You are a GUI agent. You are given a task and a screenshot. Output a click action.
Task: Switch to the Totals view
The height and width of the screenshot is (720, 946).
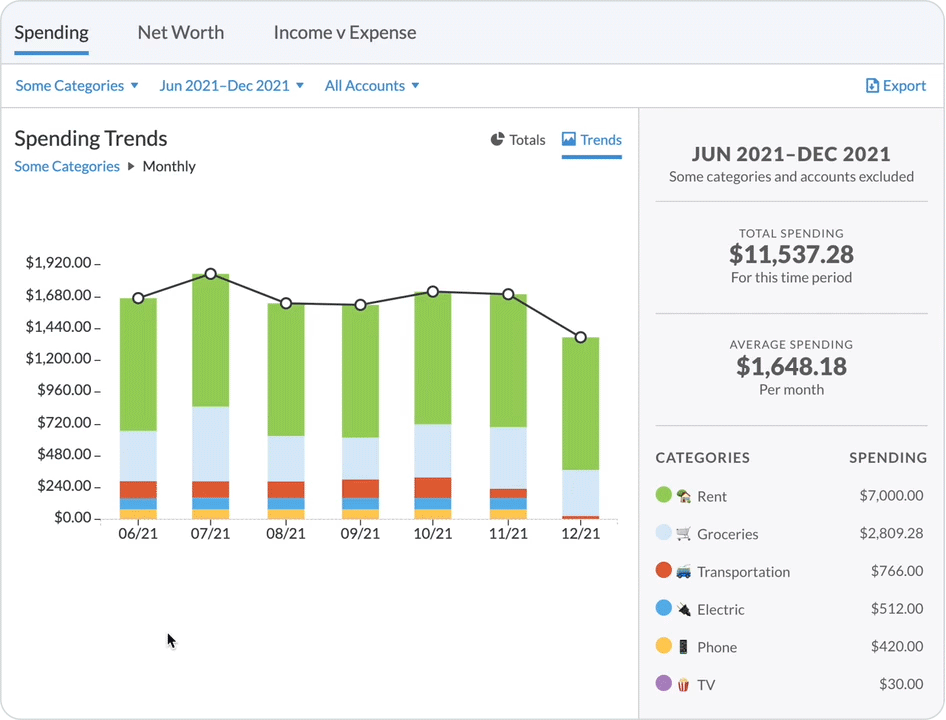point(518,140)
